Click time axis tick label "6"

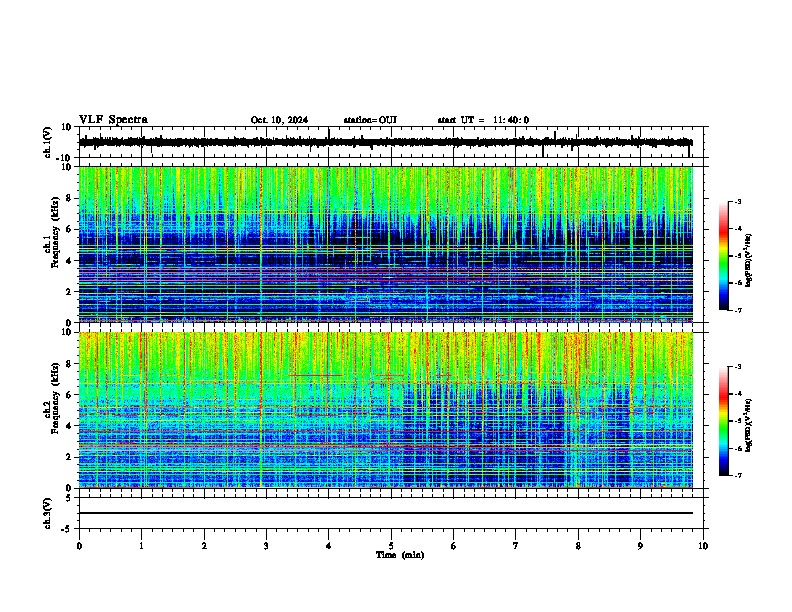[x=454, y=546]
